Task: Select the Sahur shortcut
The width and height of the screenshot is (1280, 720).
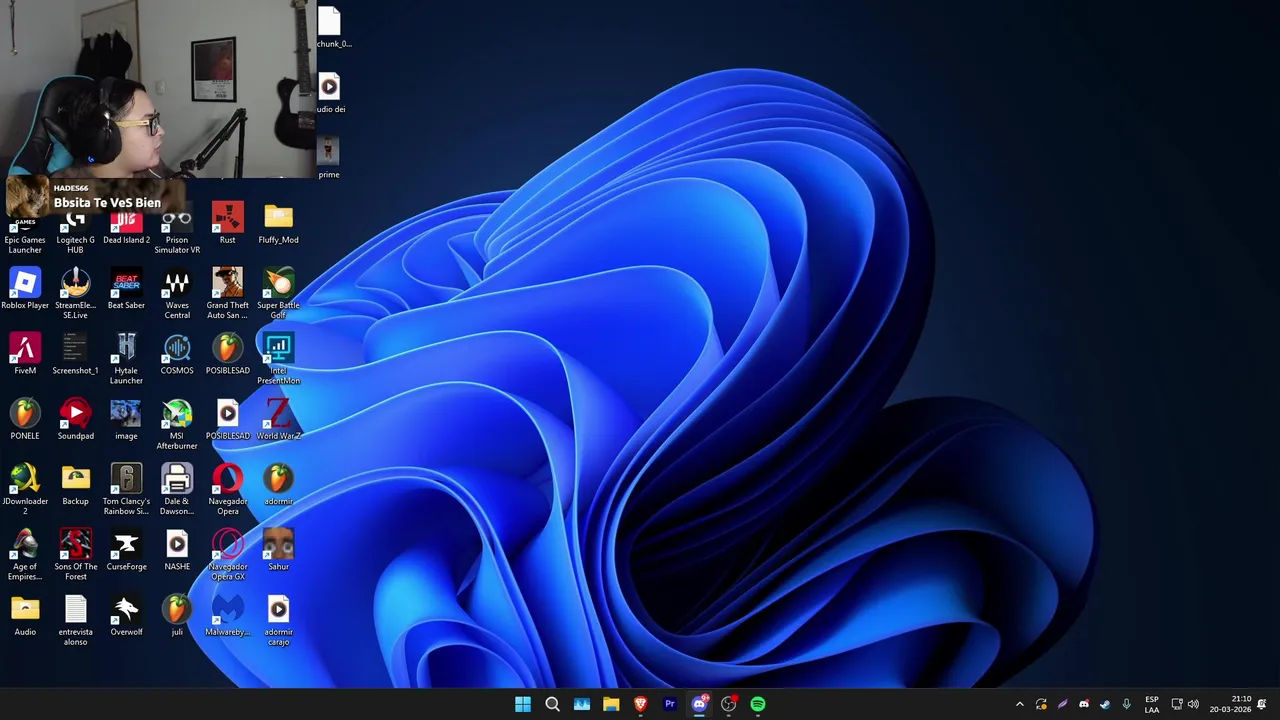Action: pos(278,550)
